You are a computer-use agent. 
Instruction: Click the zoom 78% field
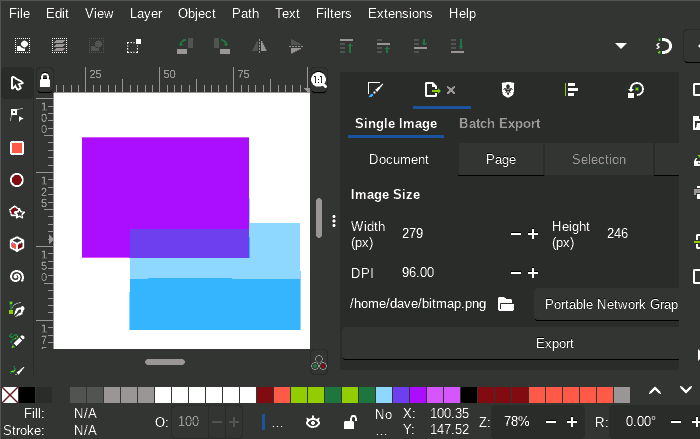pyautogui.click(x=517, y=422)
